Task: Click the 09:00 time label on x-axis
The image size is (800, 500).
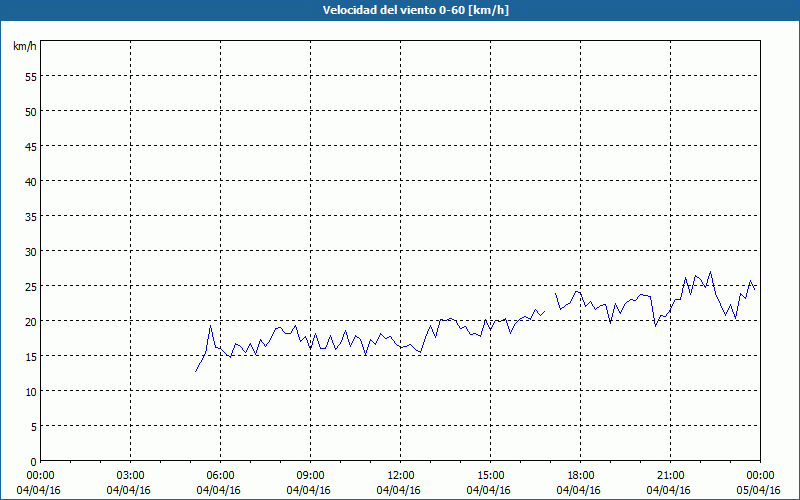Action: coord(311,476)
